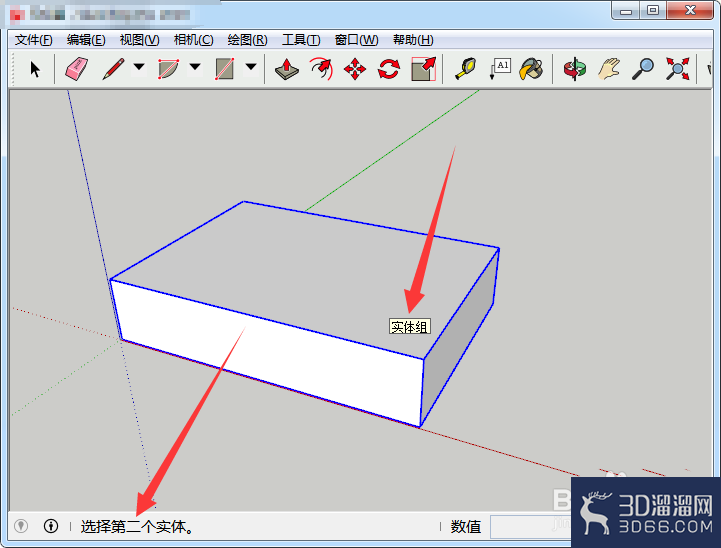
Task: Open the 文件(F) menu
Action: pos(34,40)
